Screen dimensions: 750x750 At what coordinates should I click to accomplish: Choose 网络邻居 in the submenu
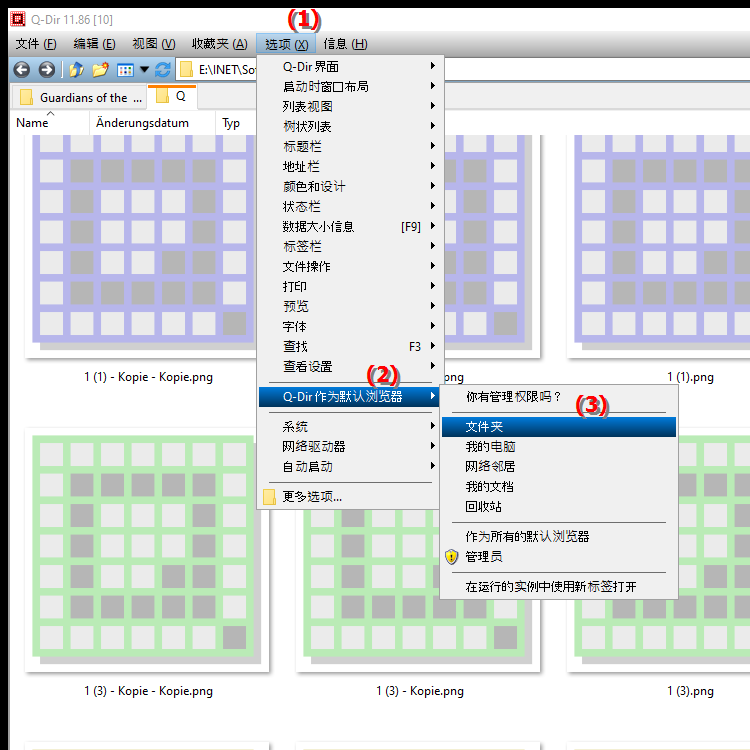point(559,466)
